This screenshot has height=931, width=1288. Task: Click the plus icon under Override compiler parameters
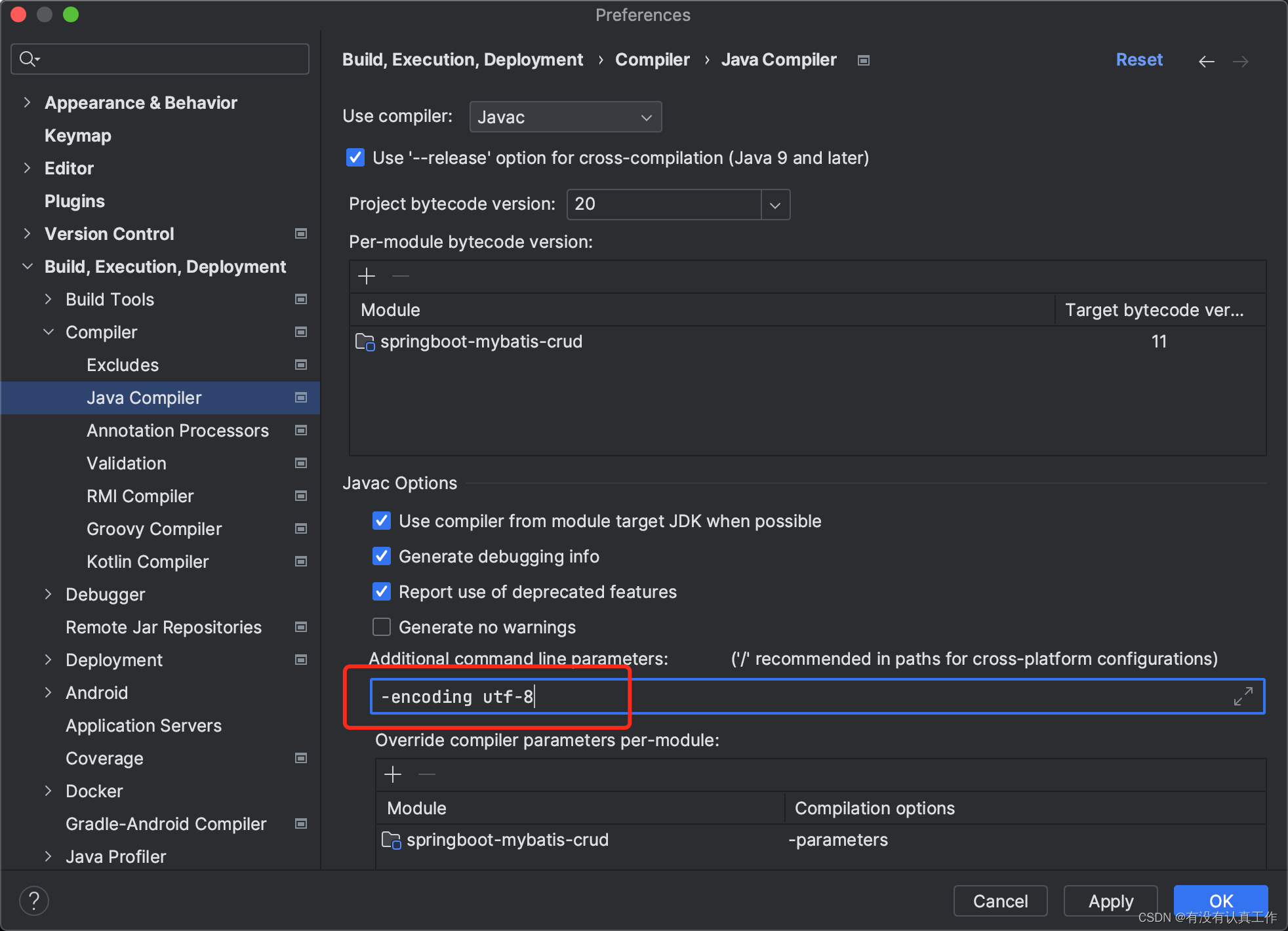[x=392, y=774]
